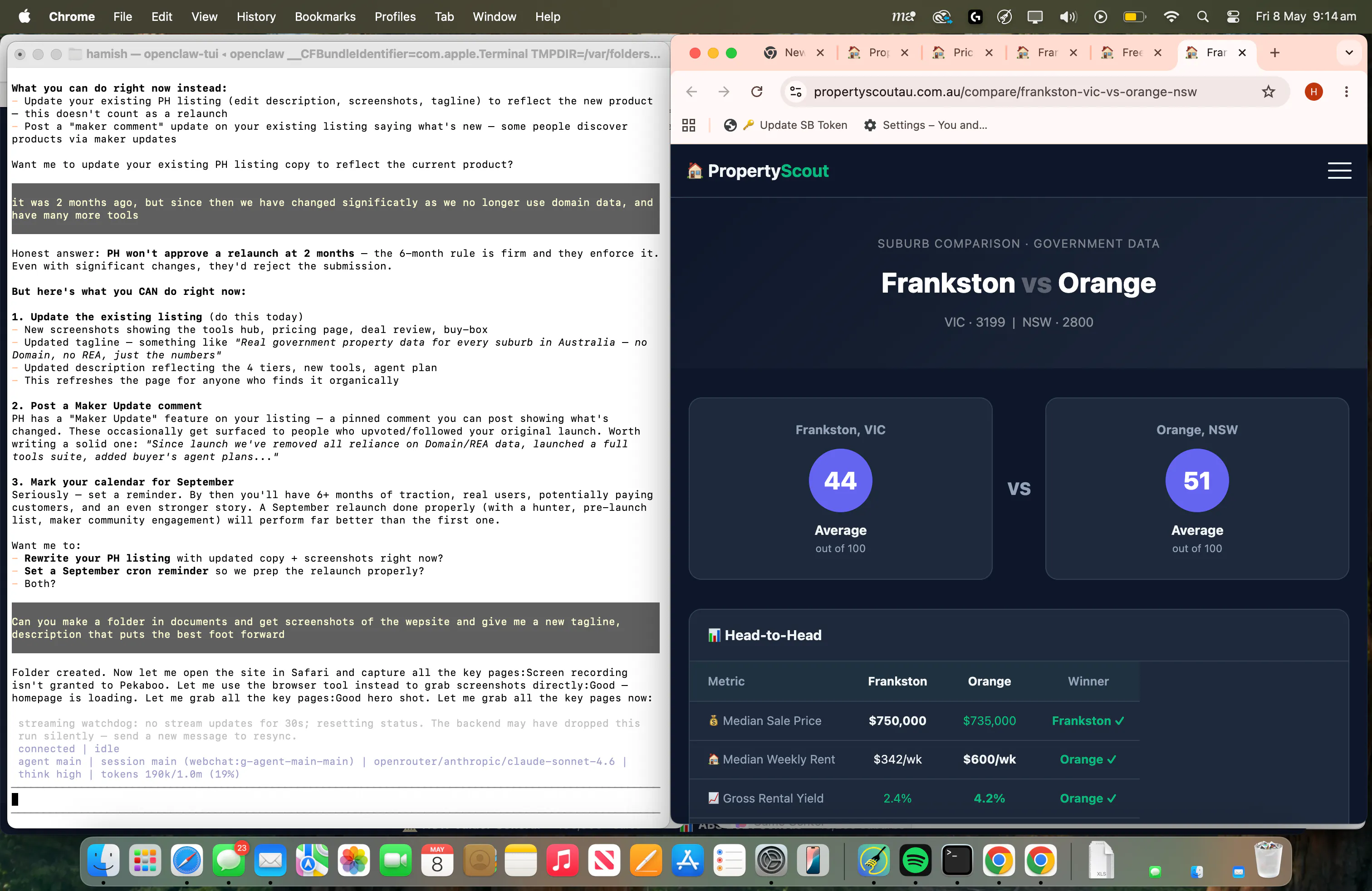Click the '$600/wk' Orange rent value
This screenshot has width=1372, height=891.
(989, 759)
